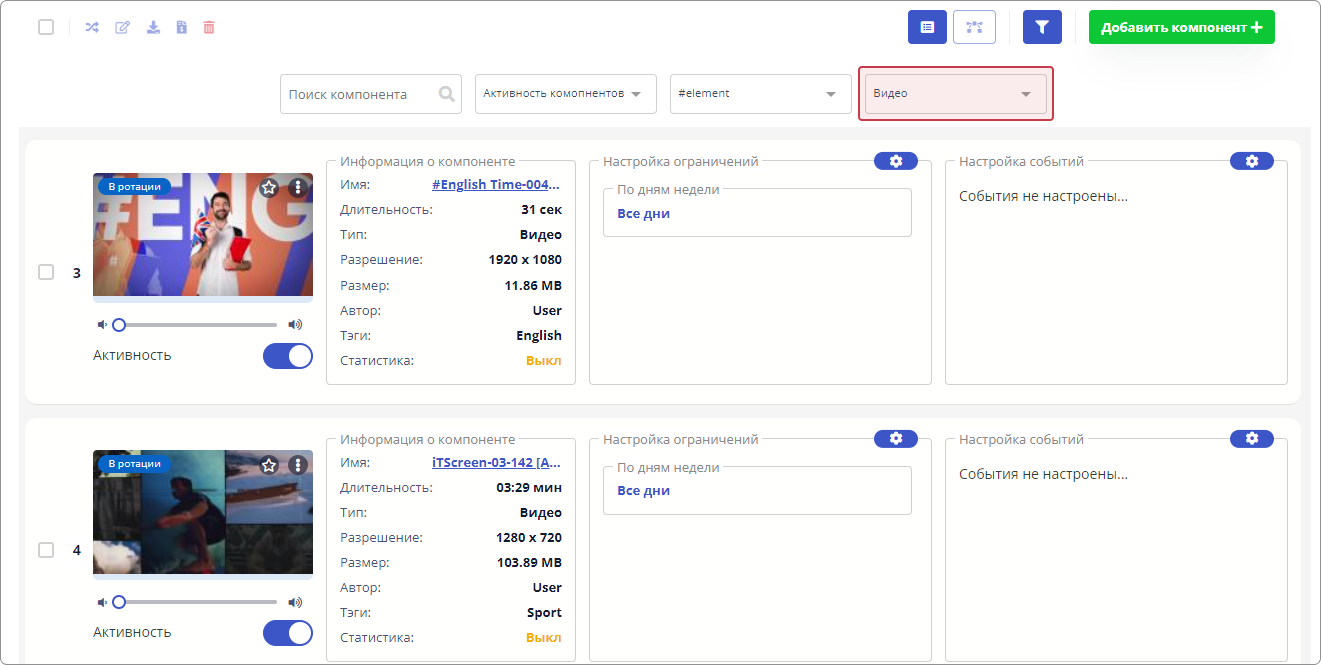
Task: Click the shuffle icon in top toolbar
Action: (x=92, y=27)
